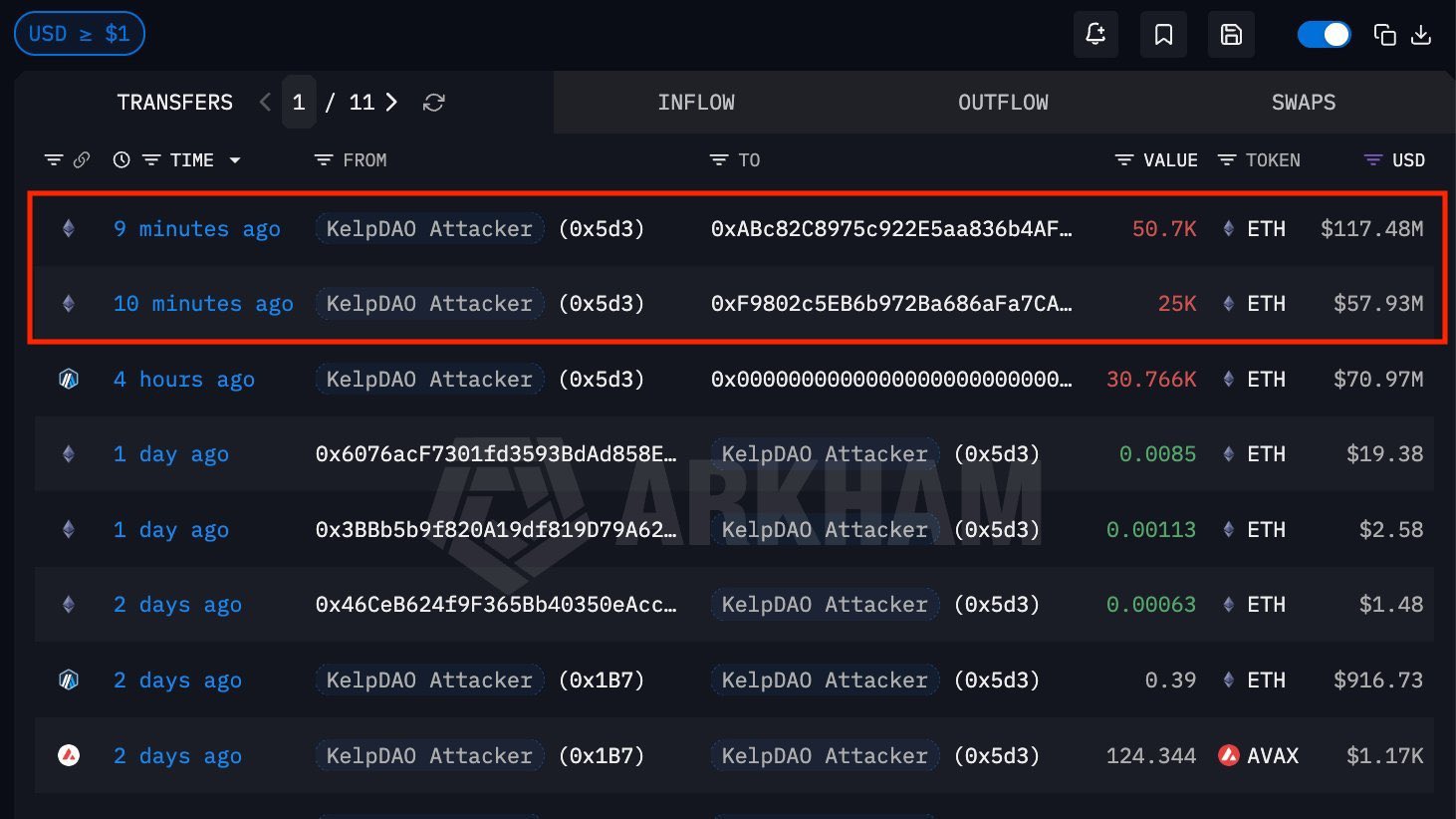This screenshot has width=1456, height=819.
Task: Open recipient address 0xABc82C8975c922E5aa836b4AF…
Action: click(x=891, y=229)
